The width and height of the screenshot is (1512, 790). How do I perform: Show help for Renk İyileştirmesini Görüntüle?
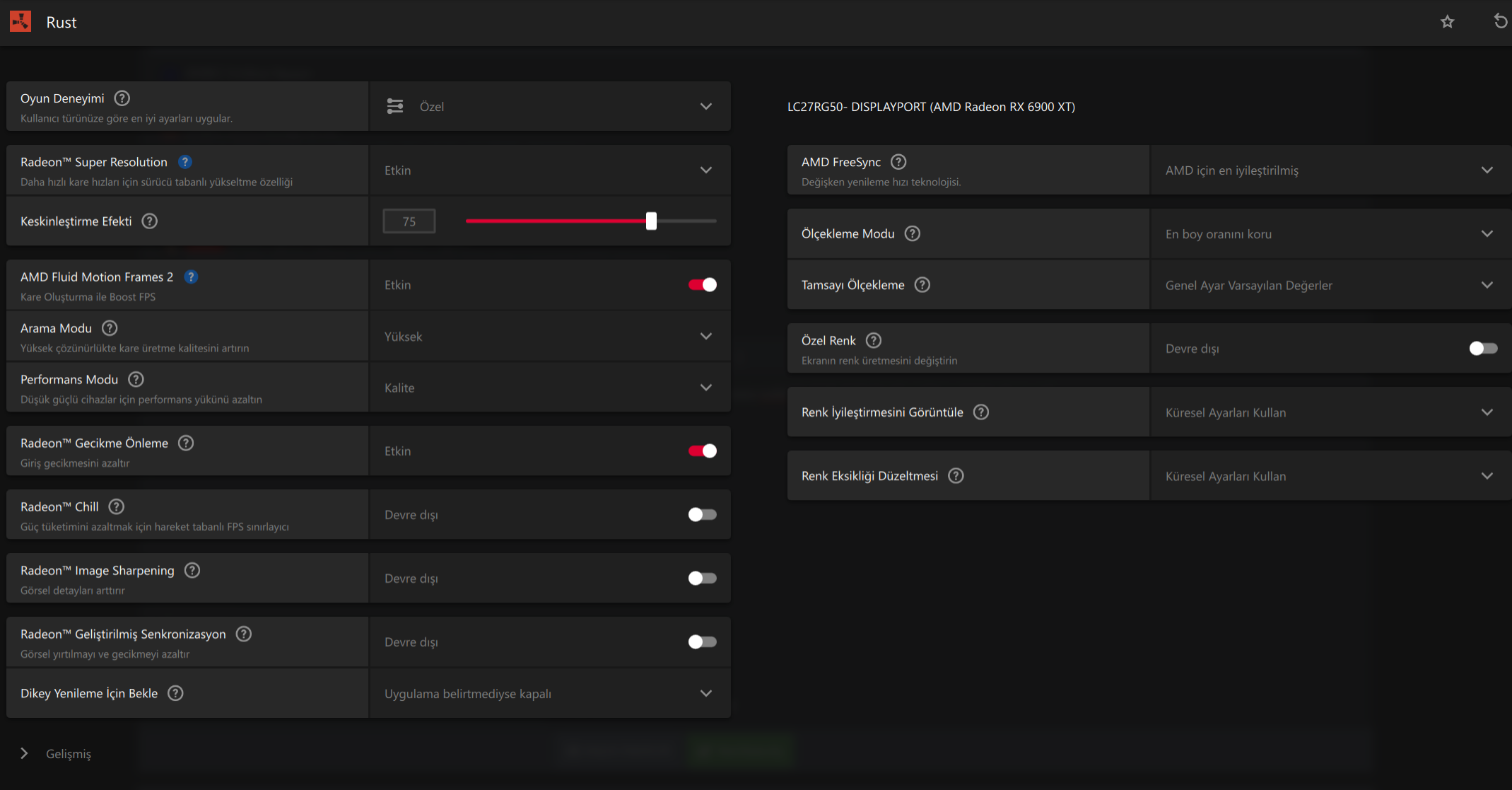981,412
